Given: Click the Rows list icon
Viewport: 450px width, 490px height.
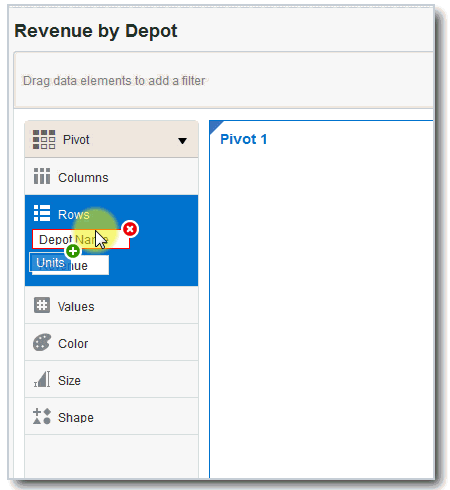Looking at the screenshot, I should (42, 213).
